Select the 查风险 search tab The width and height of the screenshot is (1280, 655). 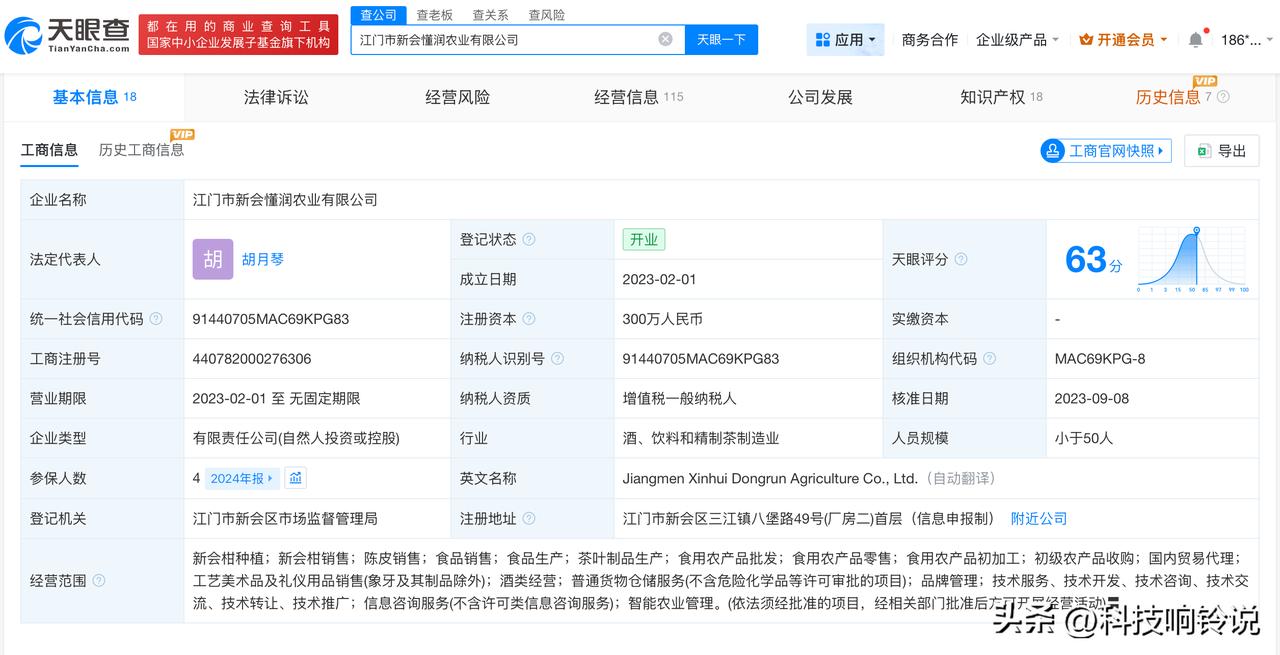coord(546,15)
